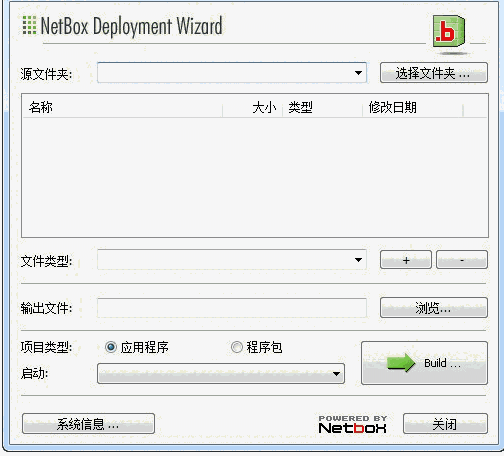Viewport: 504px width, 456px height.
Task: Click the 输出文件 input field
Action: tap(232, 308)
